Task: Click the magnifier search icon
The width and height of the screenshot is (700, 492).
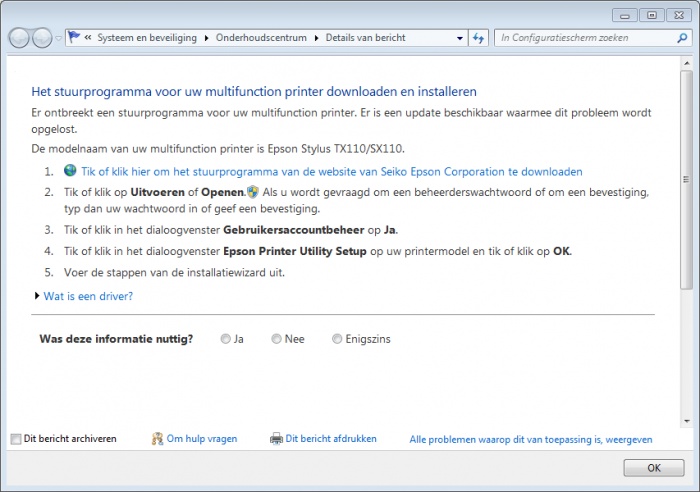Action: click(682, 38)
